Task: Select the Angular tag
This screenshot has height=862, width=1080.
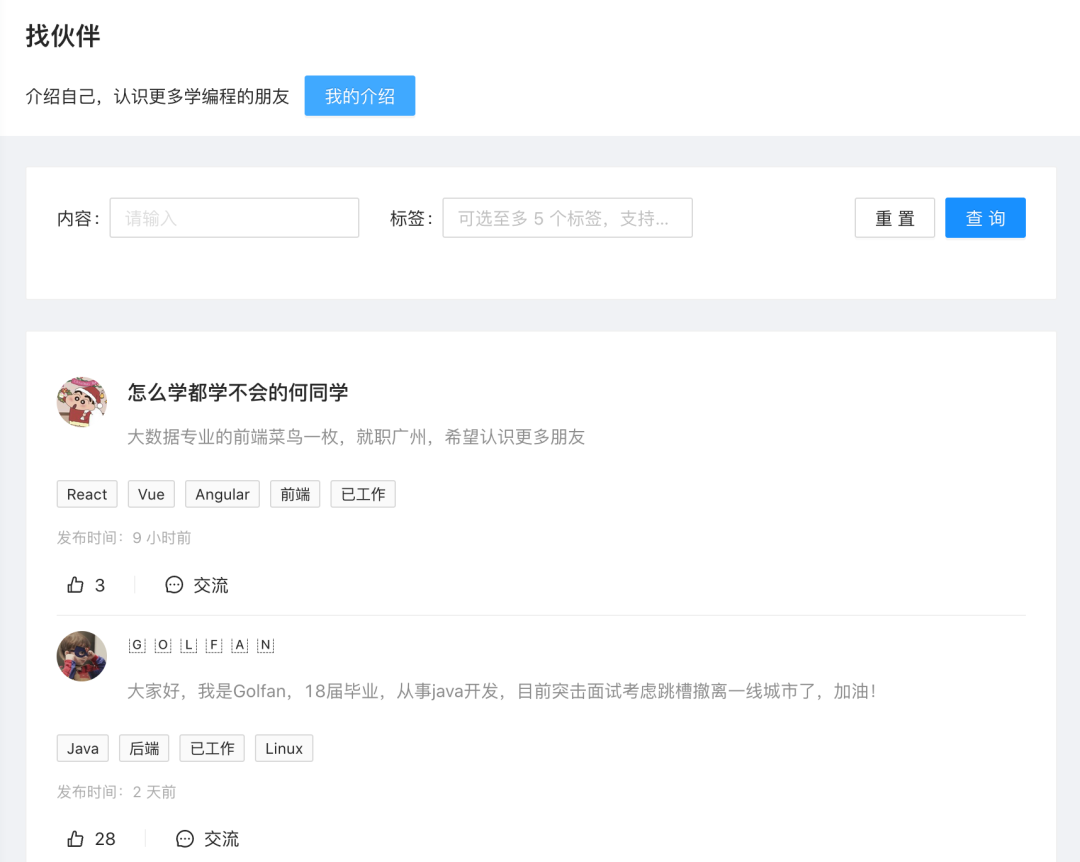Action: pos(222,494)
